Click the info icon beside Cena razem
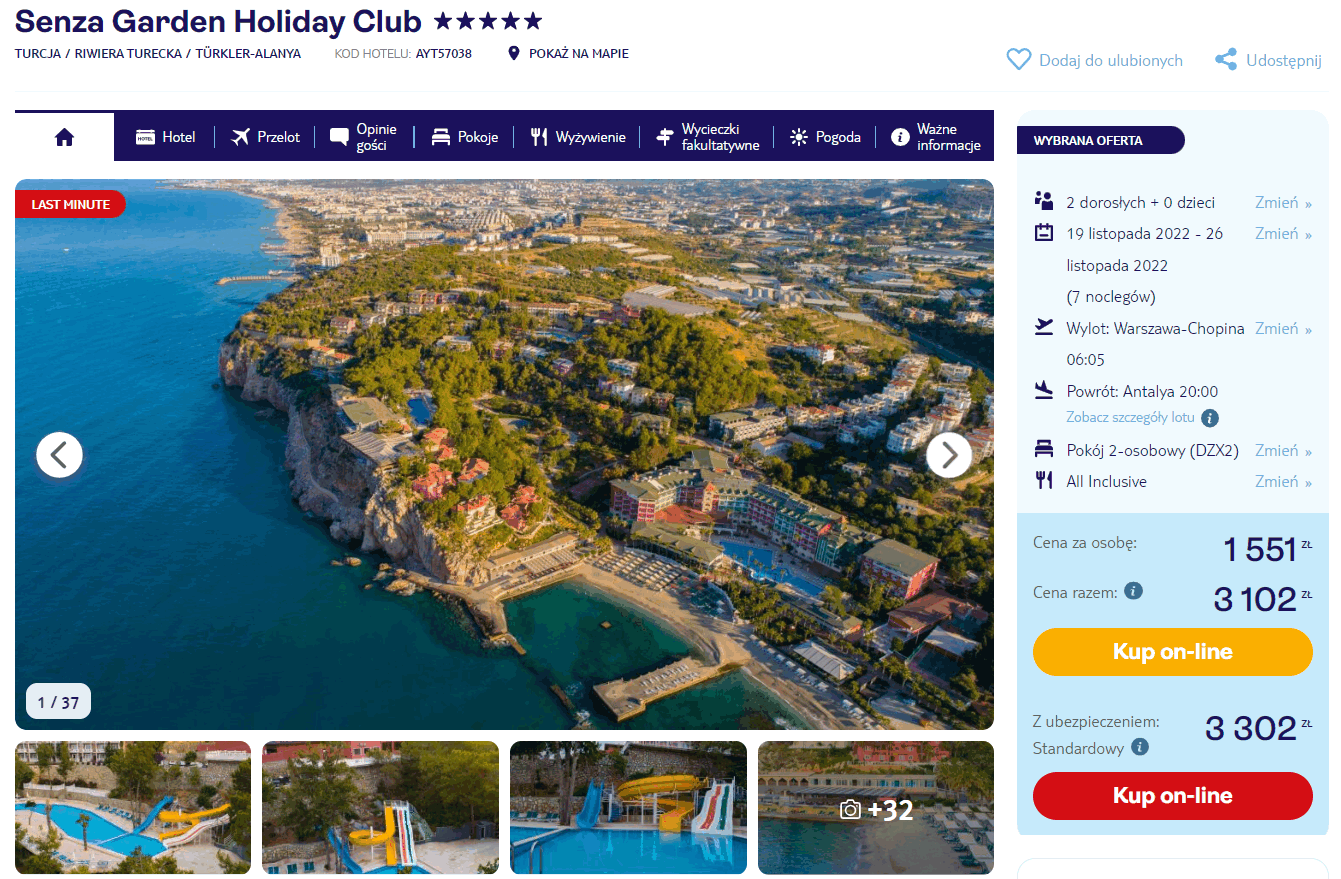This screenshot has height=879, width=1341. 1133,591
